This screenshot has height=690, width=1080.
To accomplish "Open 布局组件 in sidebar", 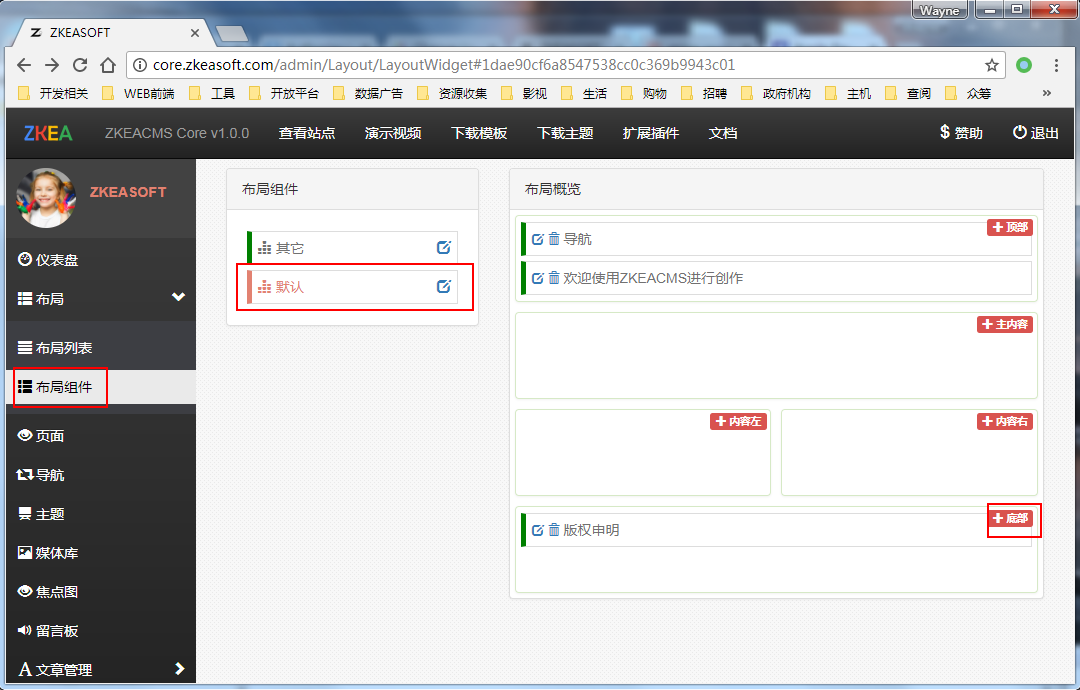I will coord(101,387).
